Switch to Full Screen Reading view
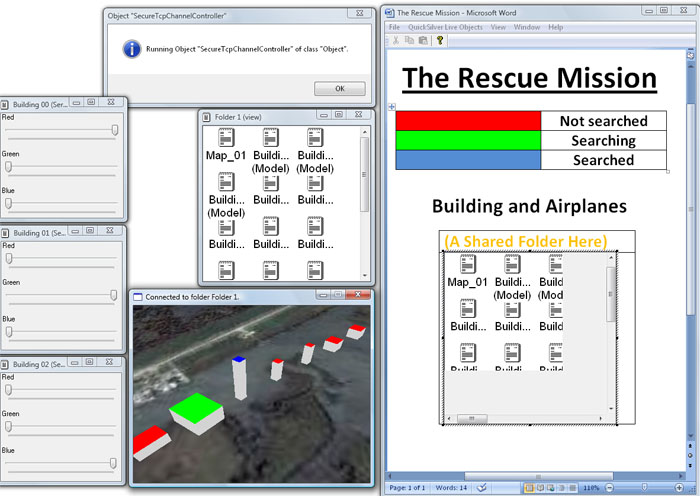The image size is (700, 496). (542, 487)
